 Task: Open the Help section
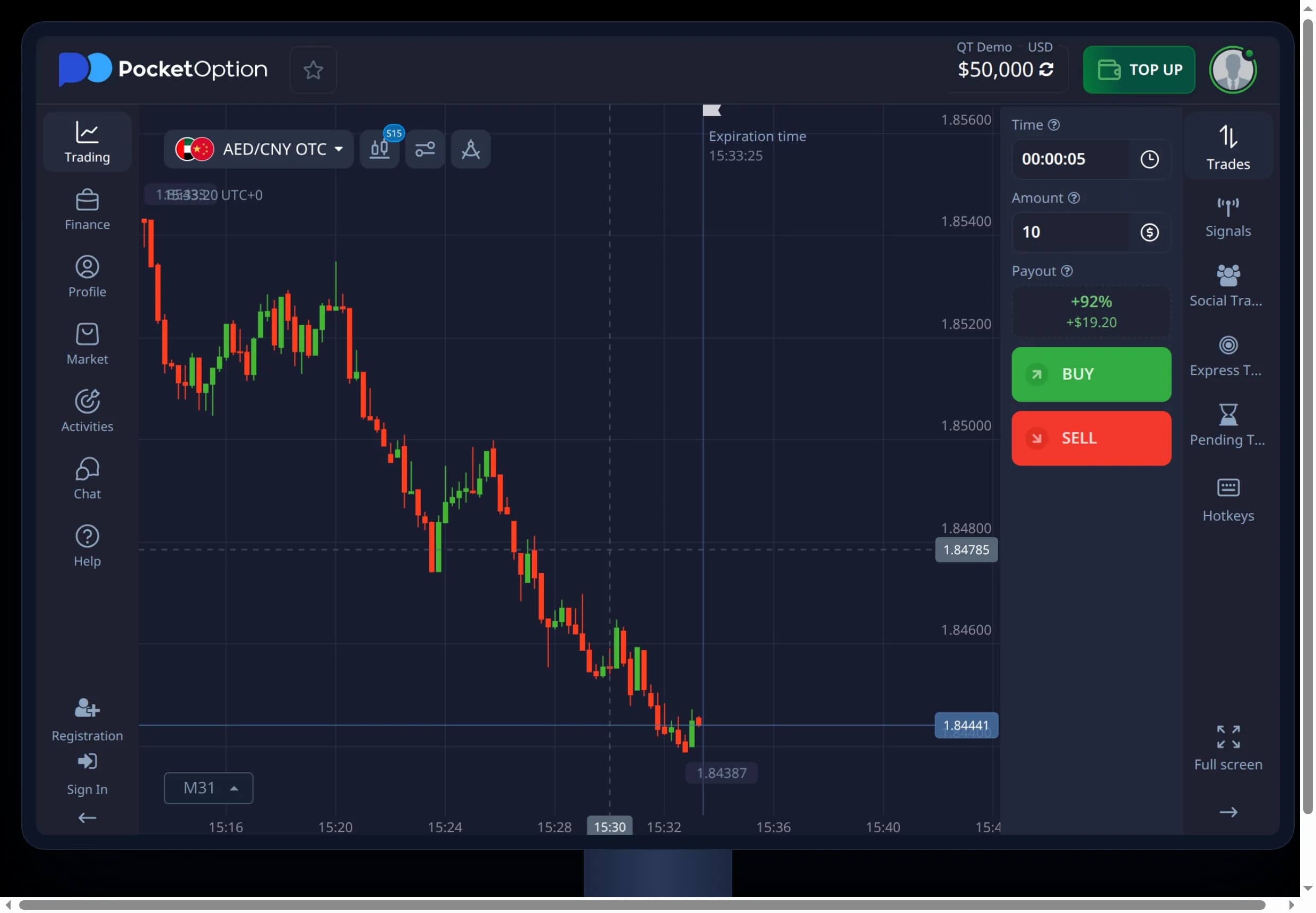(87, 546)
